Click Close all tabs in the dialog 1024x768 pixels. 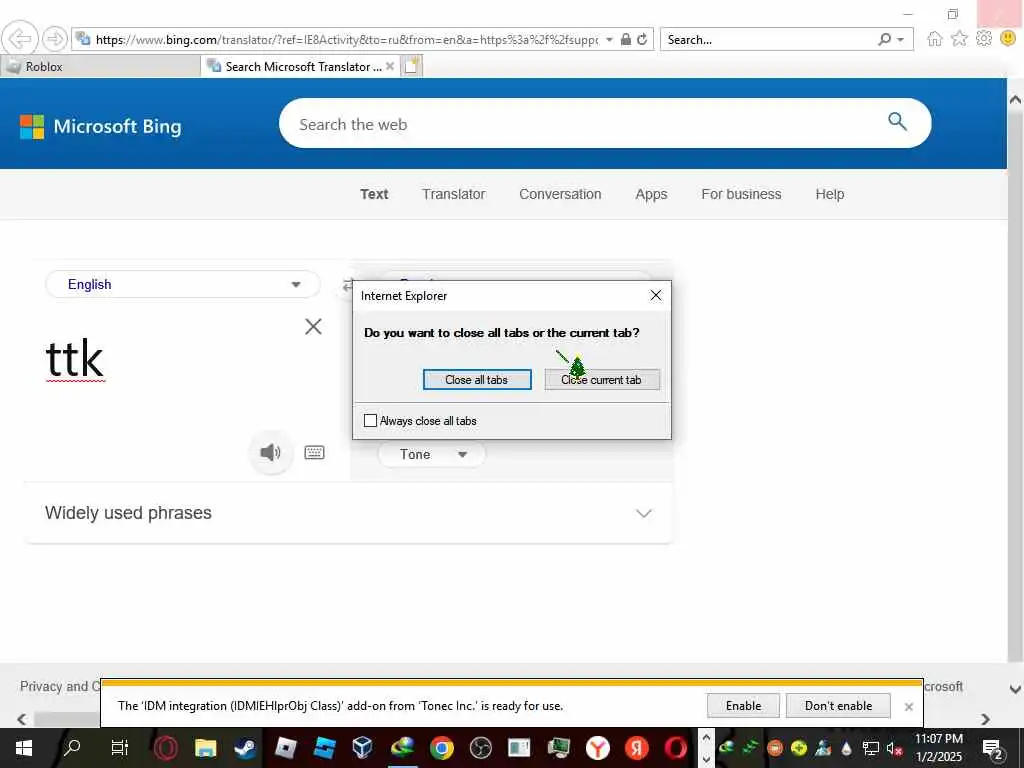pos(477,379)
